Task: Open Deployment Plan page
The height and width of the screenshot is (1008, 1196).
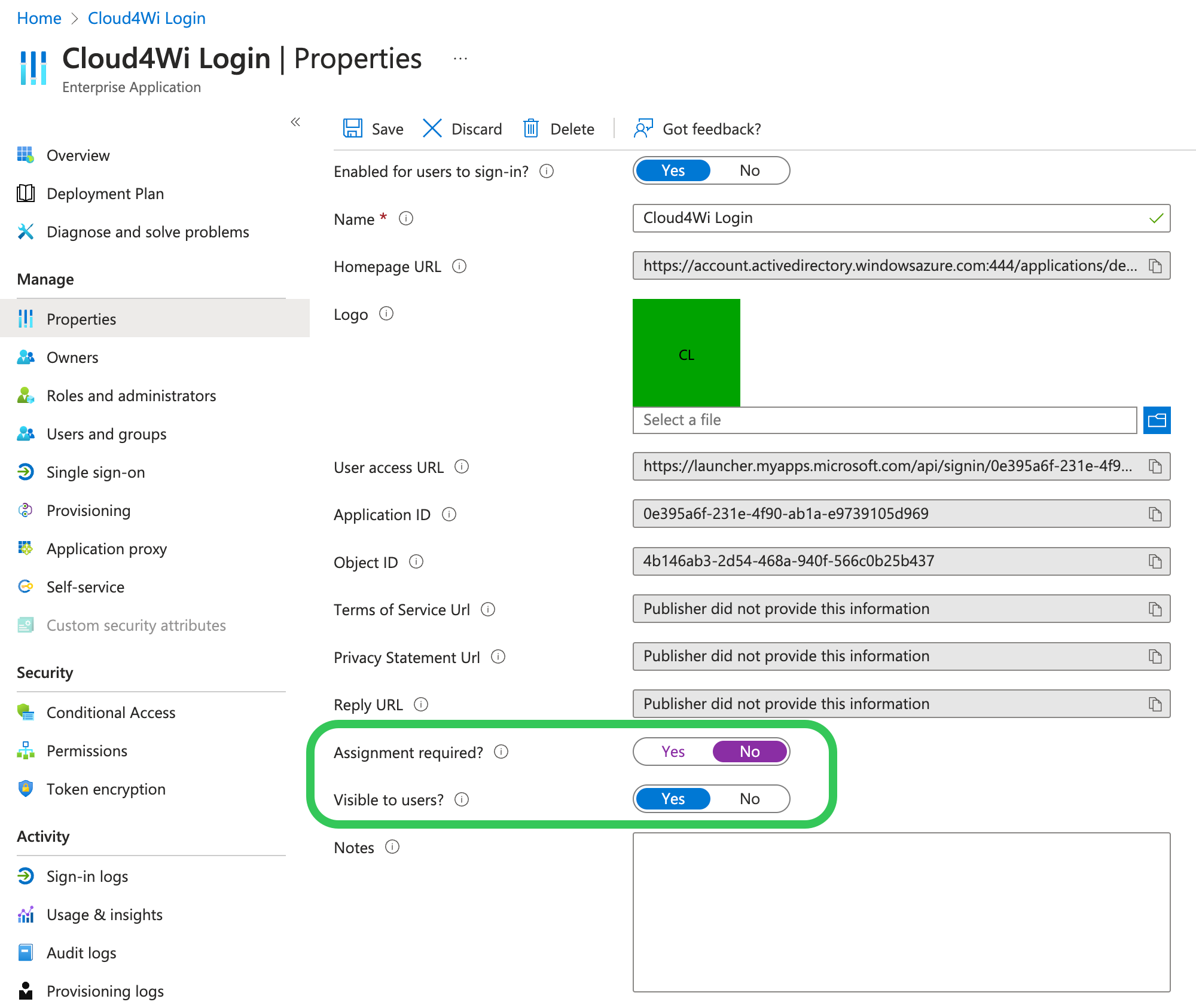Action: [154, 194]
